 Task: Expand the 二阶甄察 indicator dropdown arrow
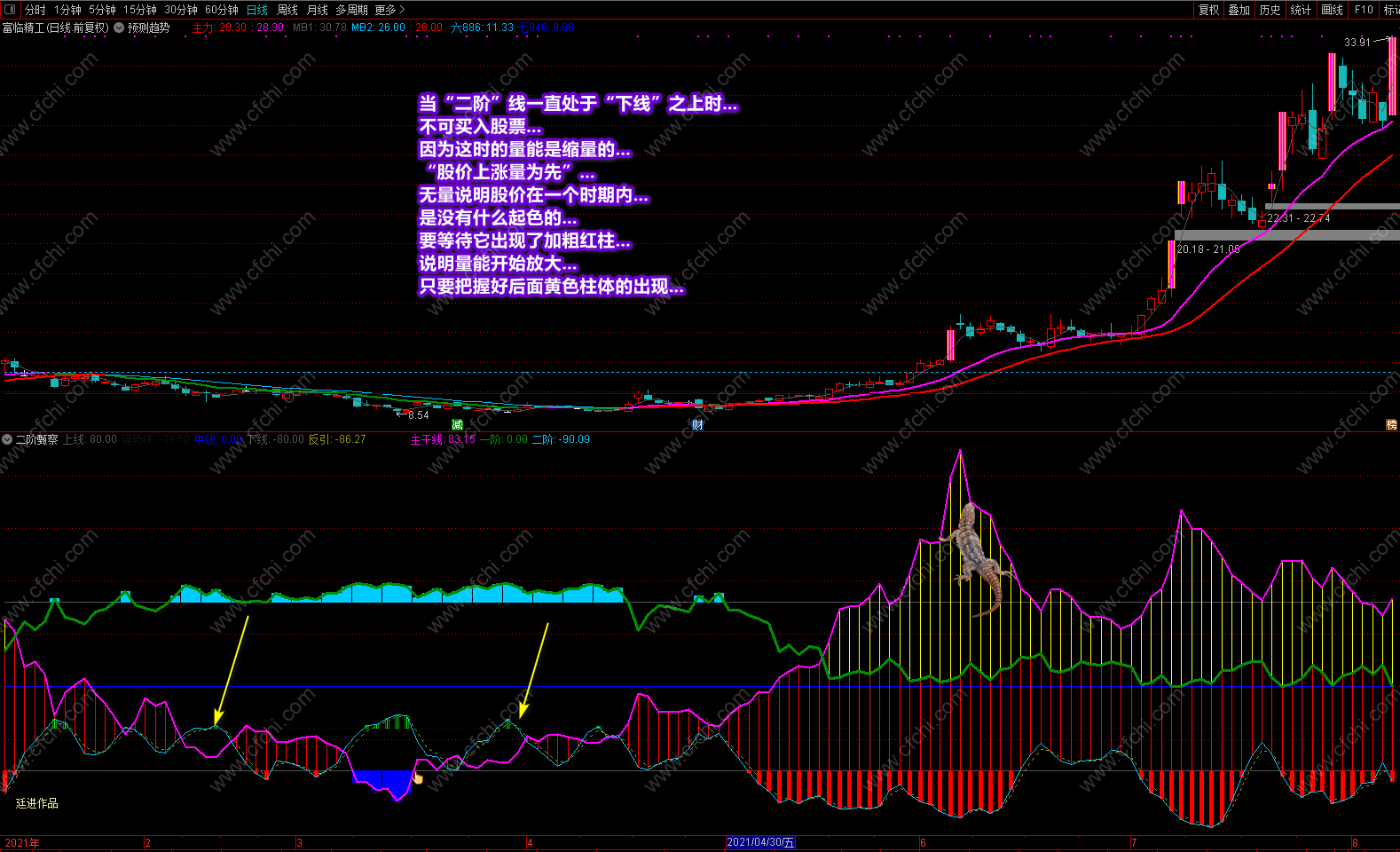[x=7, y=439]
